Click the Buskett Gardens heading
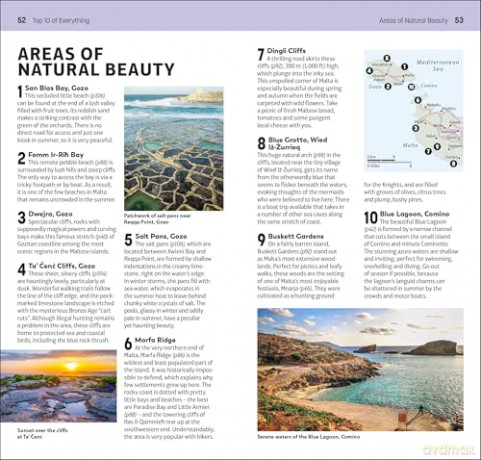The image size is (481, 460). 296,236
